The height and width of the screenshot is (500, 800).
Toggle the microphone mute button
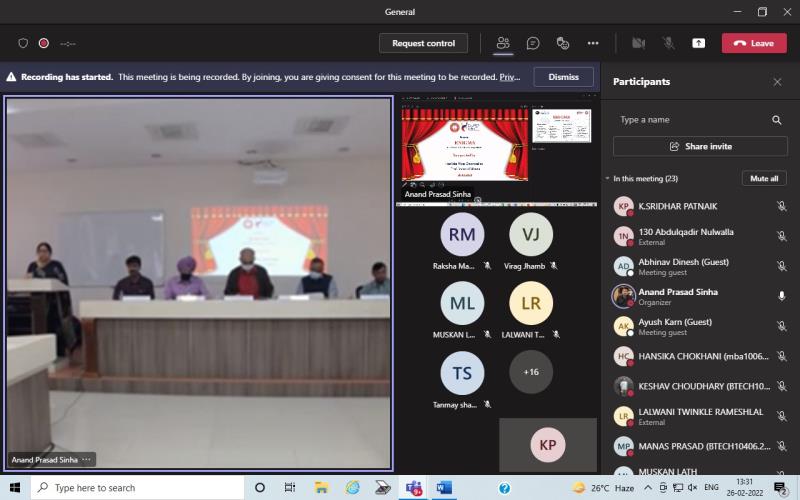tap(668, 43)
